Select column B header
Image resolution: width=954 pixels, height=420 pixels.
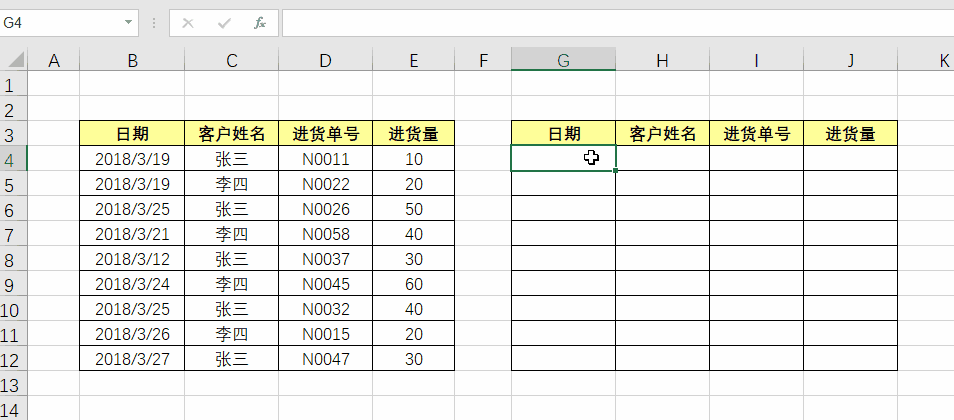click(x=132, y=61)
